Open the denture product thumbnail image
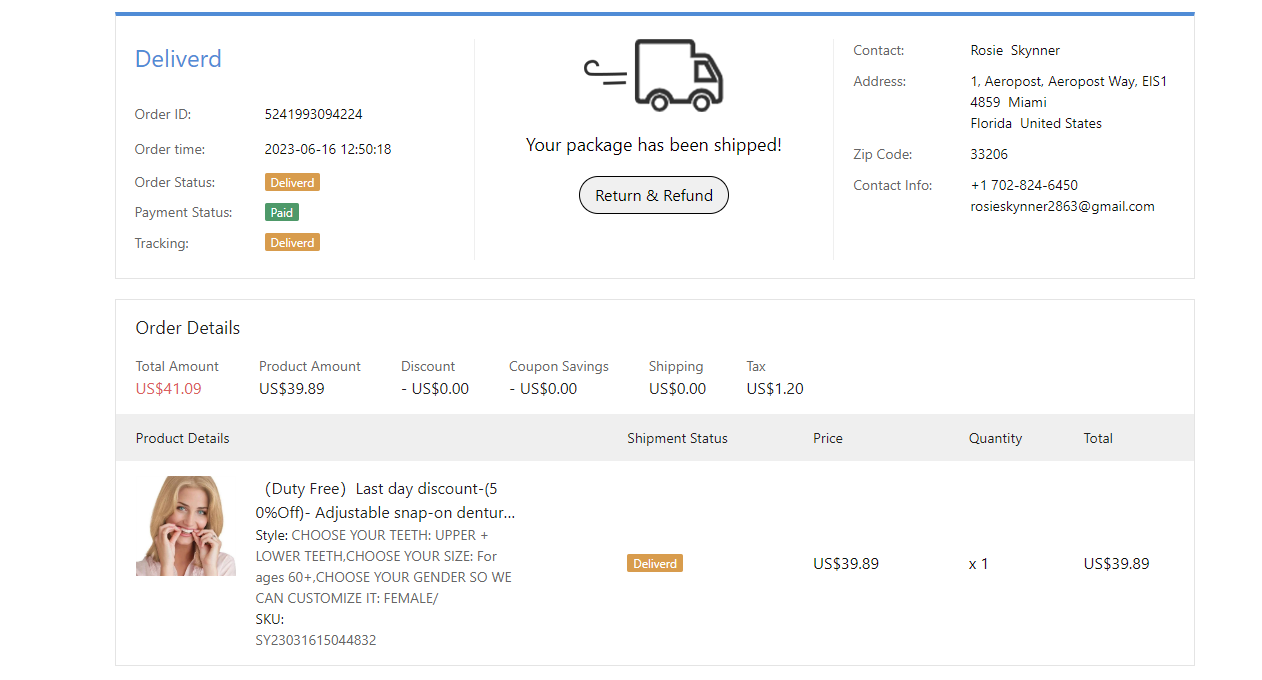This screenshot has height=680, width=1262. pyautogui.click(x=186, y=526)
